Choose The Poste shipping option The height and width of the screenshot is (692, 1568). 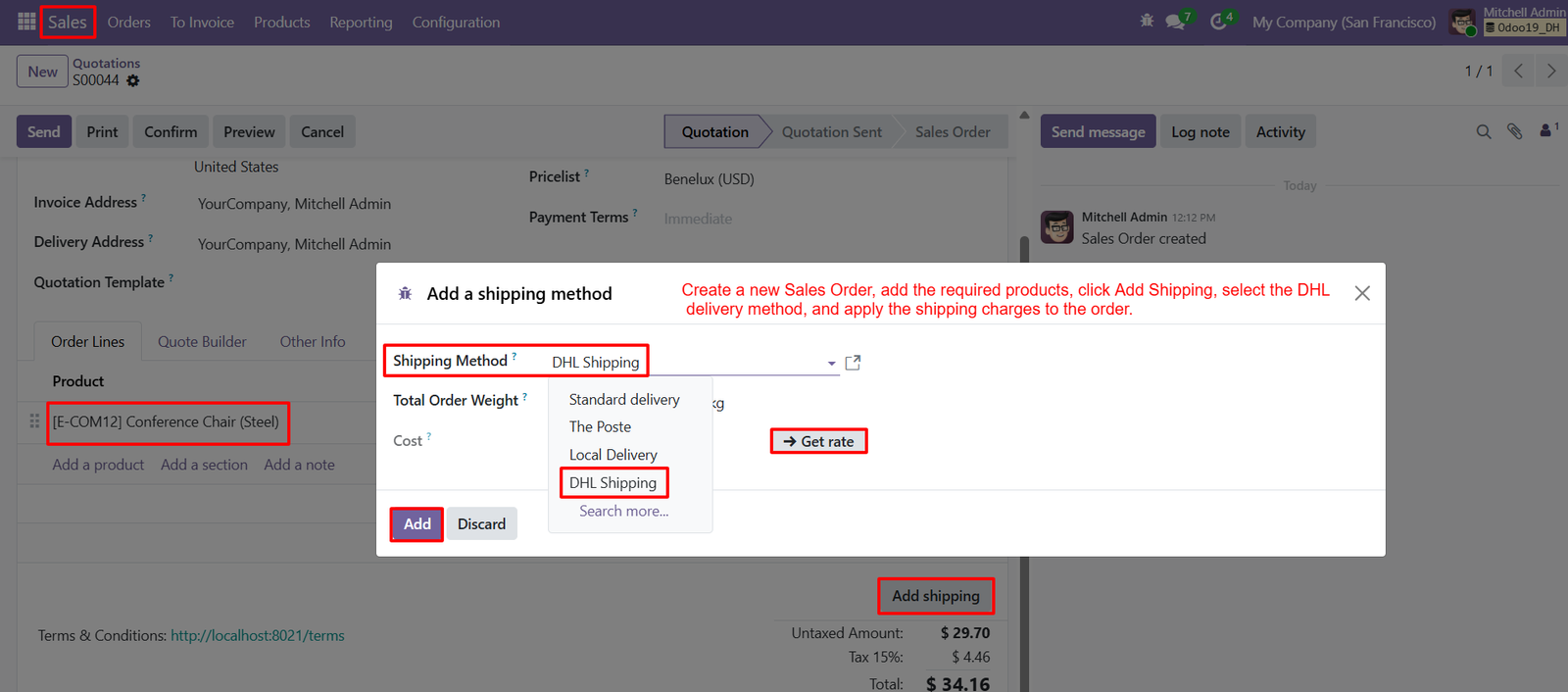(x=600, y=426)
